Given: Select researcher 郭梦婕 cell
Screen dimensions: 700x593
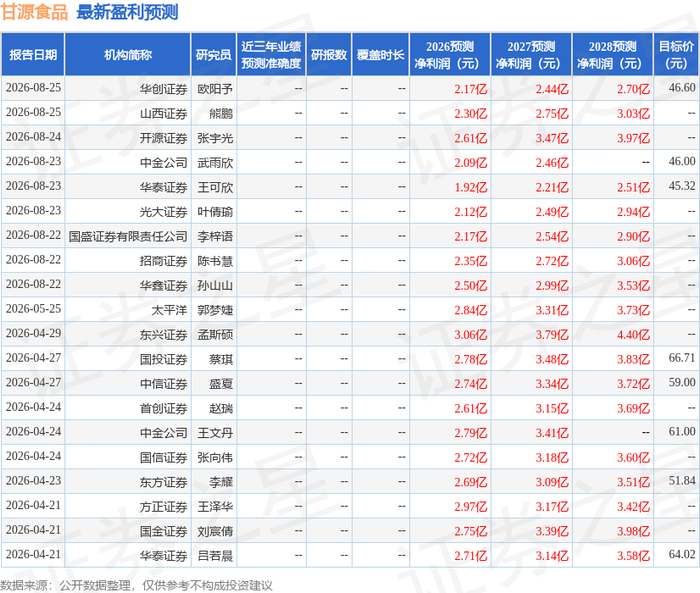Looking at the screenshot, I should (x=215, y=310).
